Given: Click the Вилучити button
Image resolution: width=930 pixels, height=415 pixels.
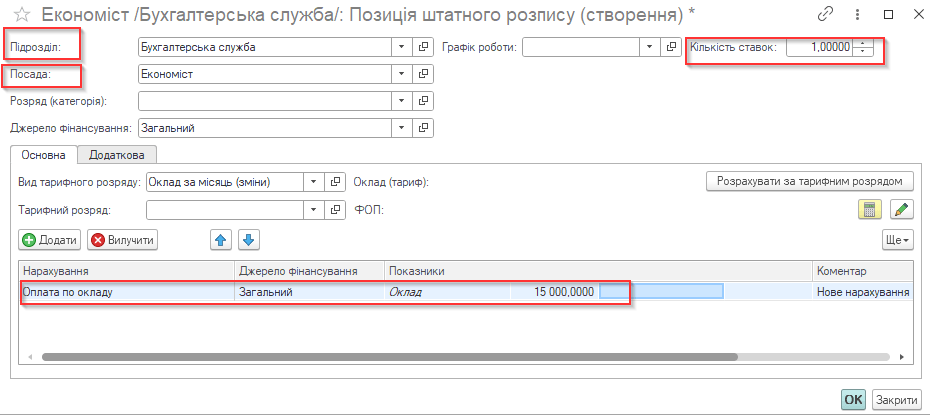Looking at the screenshot, I should [123, 240].
